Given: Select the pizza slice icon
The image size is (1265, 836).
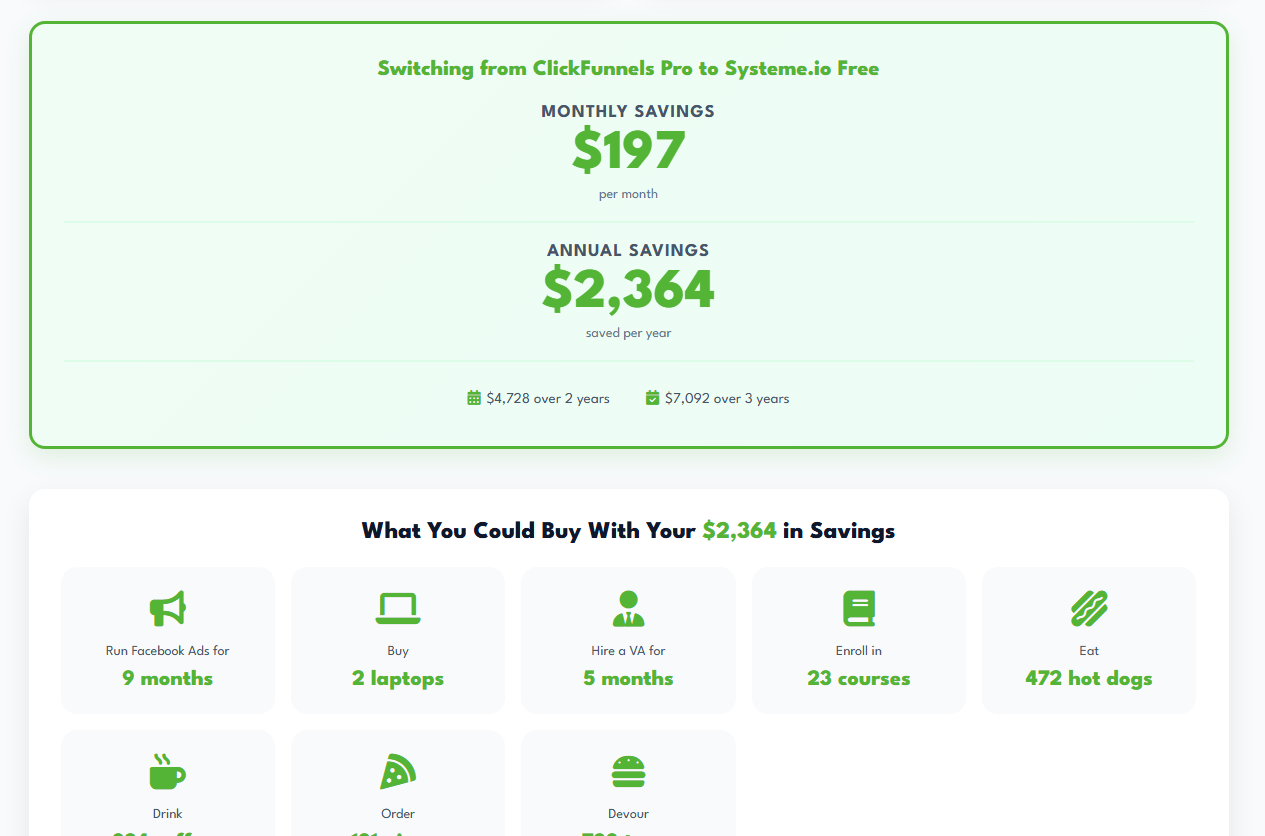Looking at the screenshot, I should 398,772.
